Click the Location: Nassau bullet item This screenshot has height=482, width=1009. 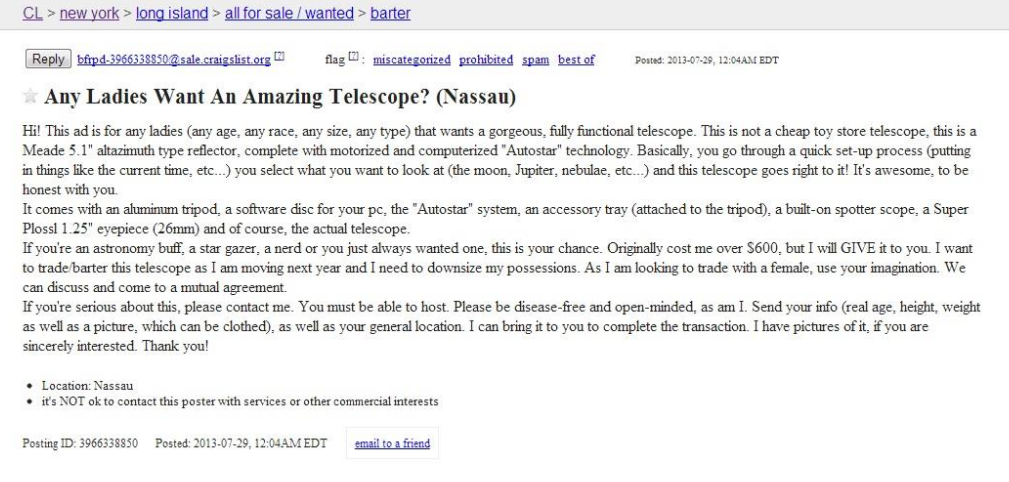point(88,386)
